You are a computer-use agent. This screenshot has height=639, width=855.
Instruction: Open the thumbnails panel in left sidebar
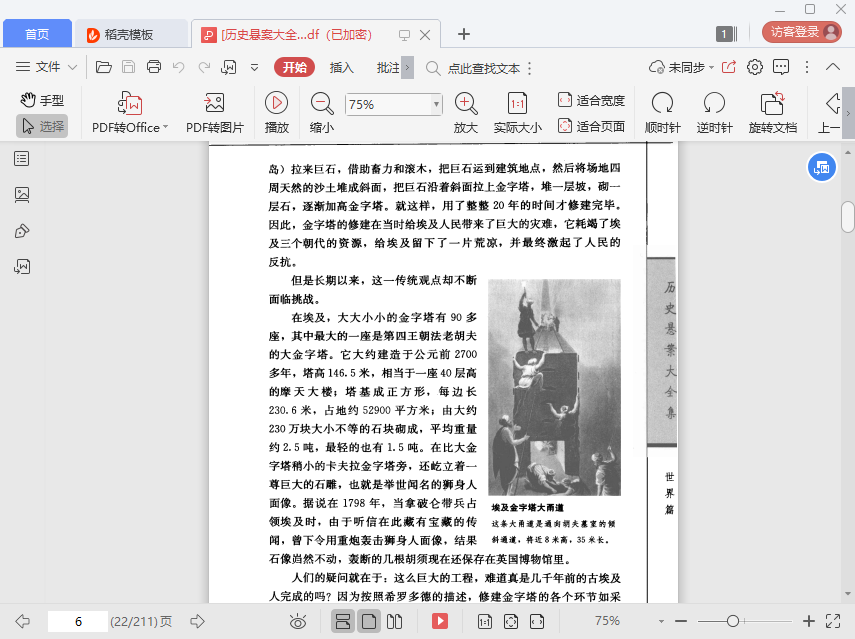tap(22, 194)
